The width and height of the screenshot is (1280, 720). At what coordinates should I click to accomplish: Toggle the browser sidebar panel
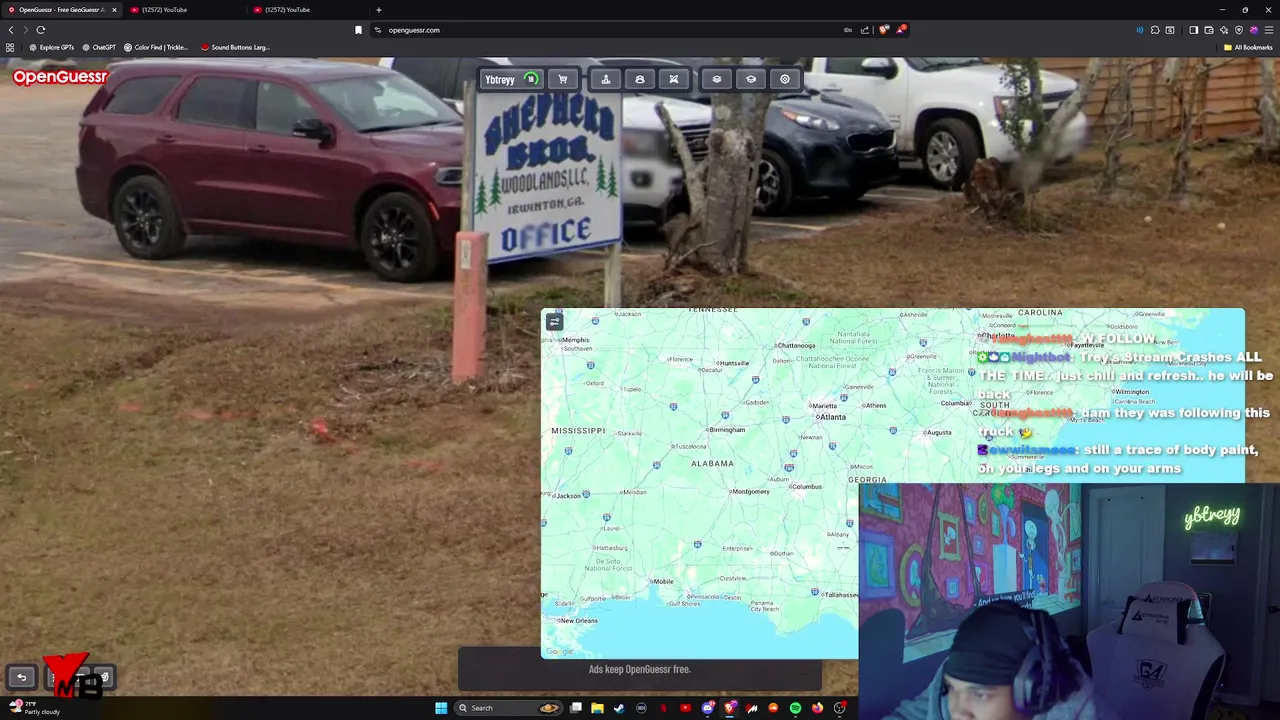coord(1193,30)
